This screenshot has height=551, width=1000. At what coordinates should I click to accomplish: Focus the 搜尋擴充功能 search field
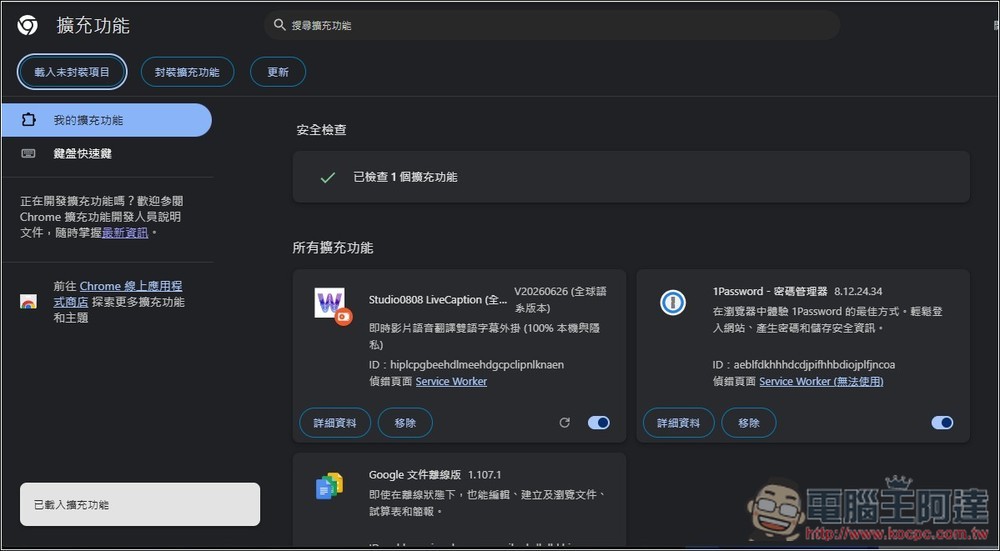552,25
